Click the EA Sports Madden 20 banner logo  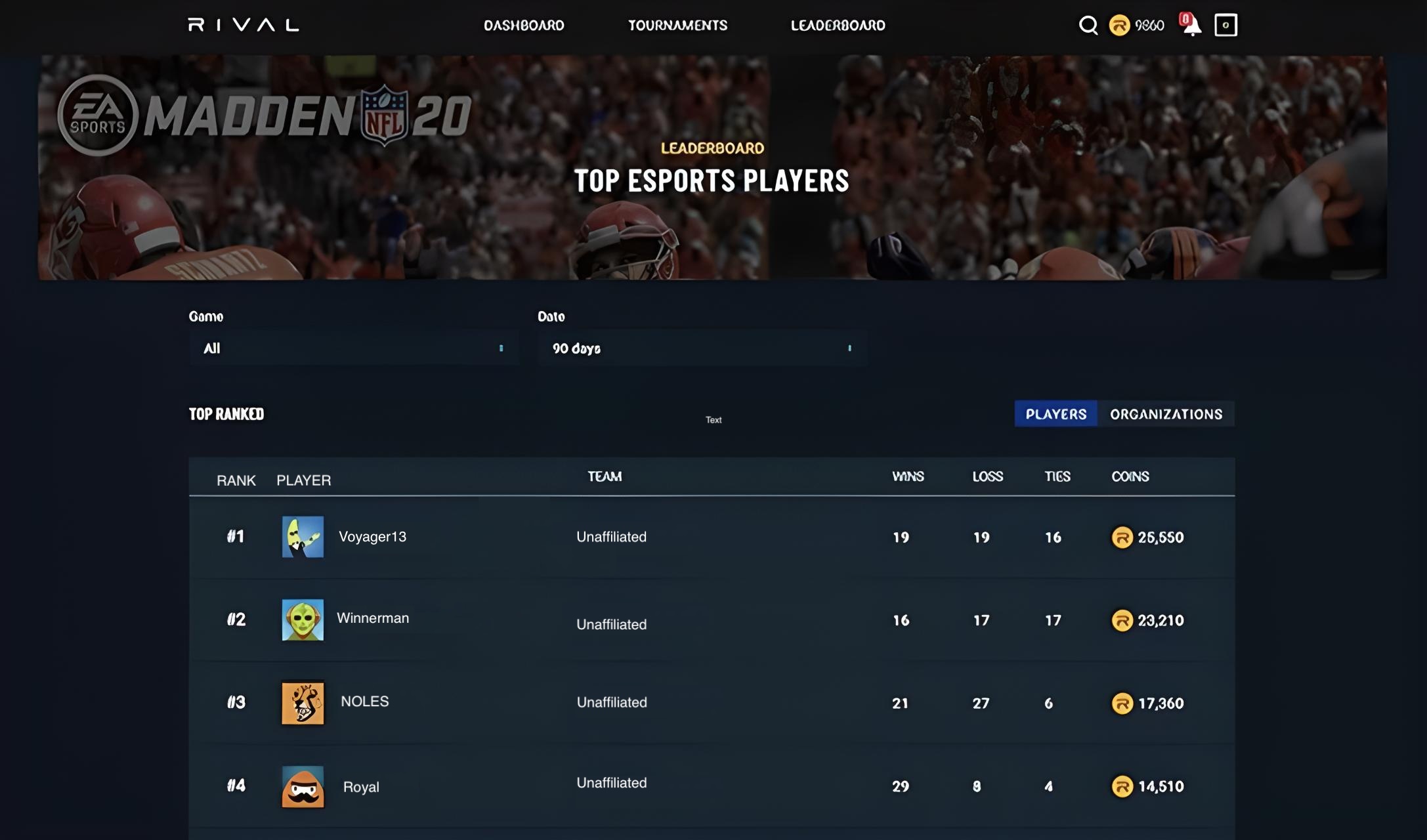pyautogui.click(x=265, y=115)
